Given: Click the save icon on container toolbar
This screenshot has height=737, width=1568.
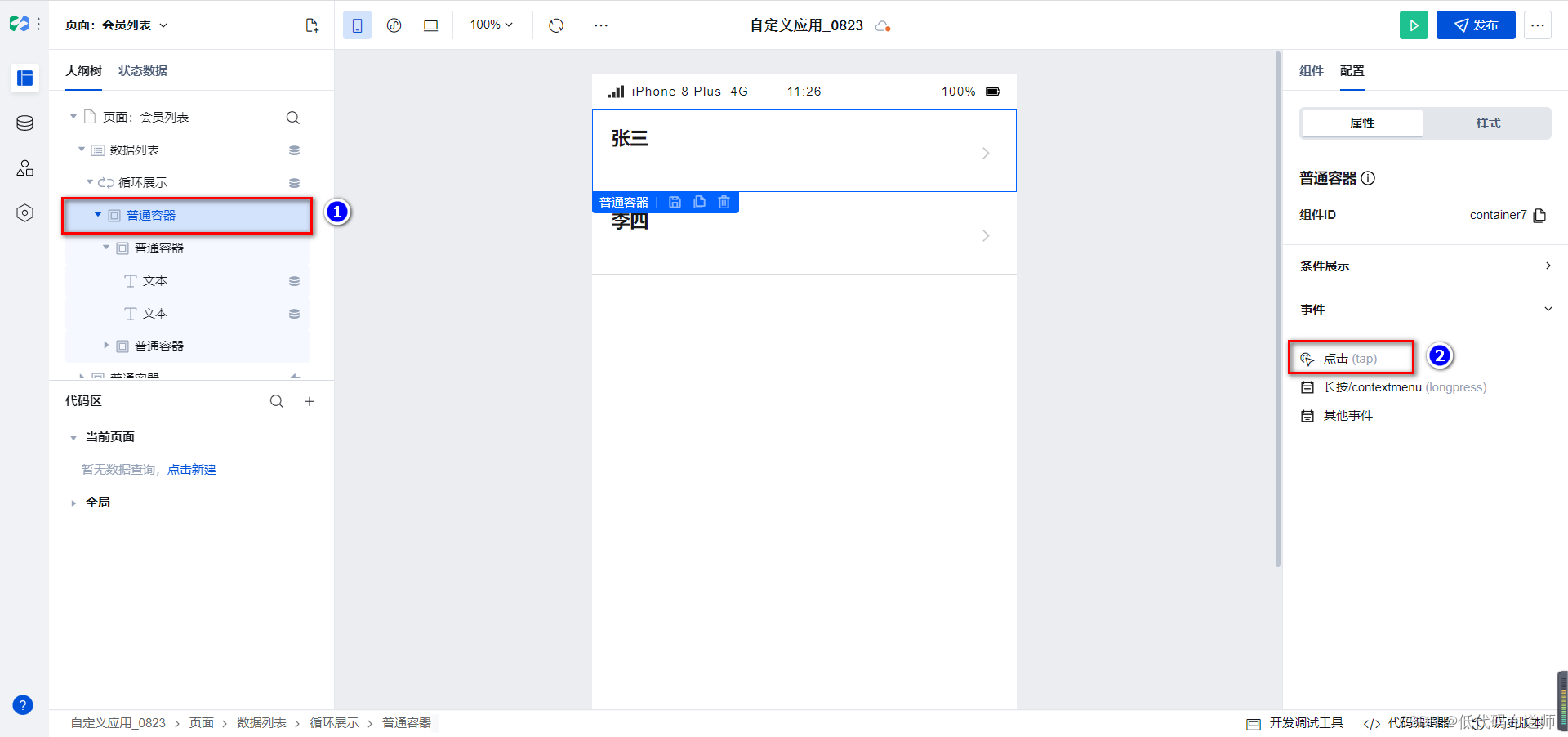Looking at the screenshot, I should pyautogui.click(x=675, y=202).
